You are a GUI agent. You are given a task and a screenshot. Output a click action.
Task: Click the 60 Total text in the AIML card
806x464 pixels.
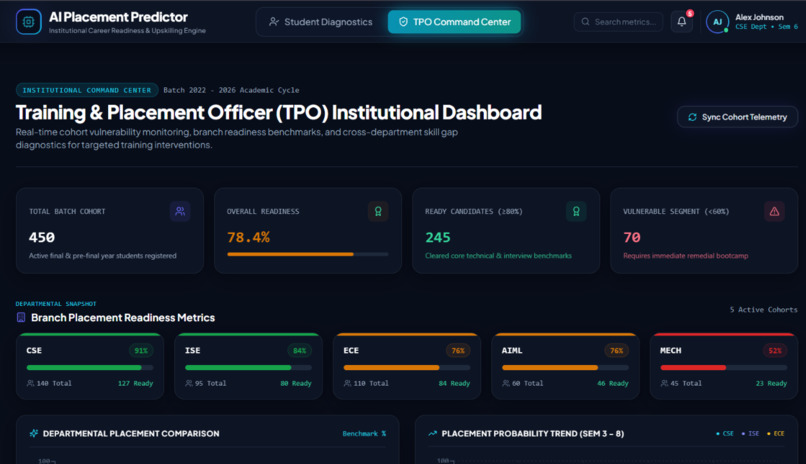pyautogui.click(x=527, y=383)
